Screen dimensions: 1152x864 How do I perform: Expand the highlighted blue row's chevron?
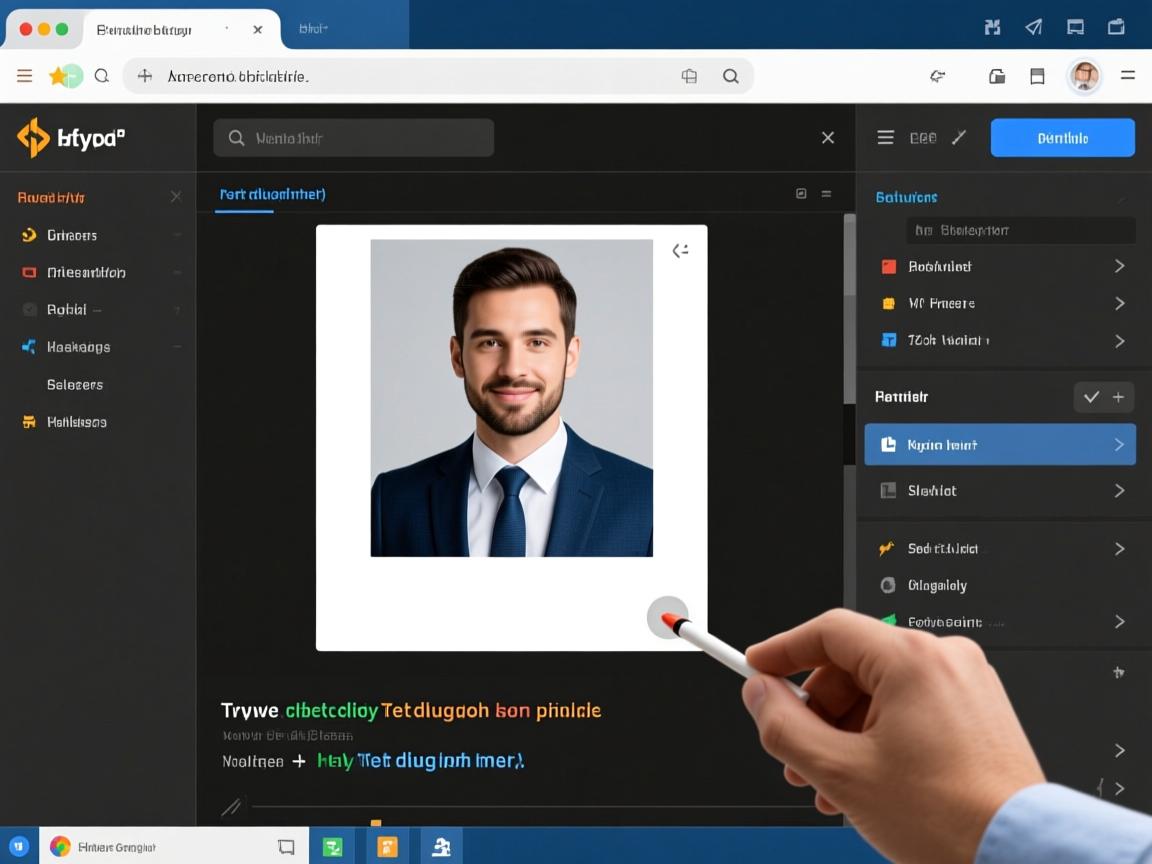point(1119,445)
